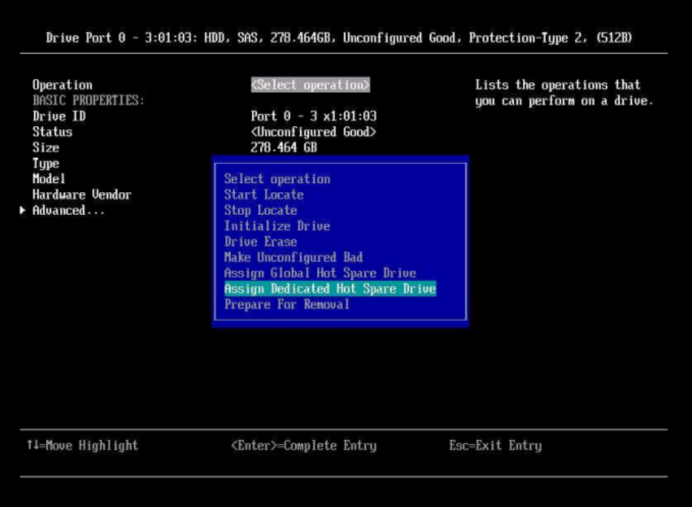Select the 'Drive Erase' option
This screenshot has height=507, width=693.
click(x=260, y=242)
